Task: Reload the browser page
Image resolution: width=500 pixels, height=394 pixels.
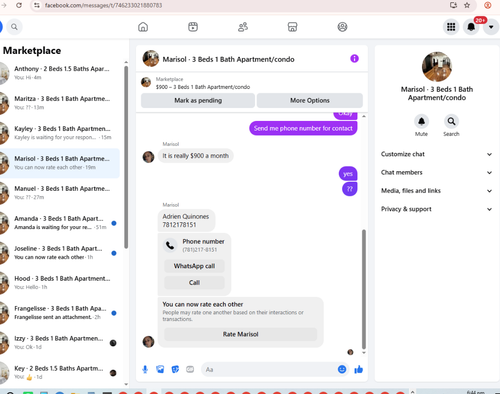Action: [x=19, y=5]
